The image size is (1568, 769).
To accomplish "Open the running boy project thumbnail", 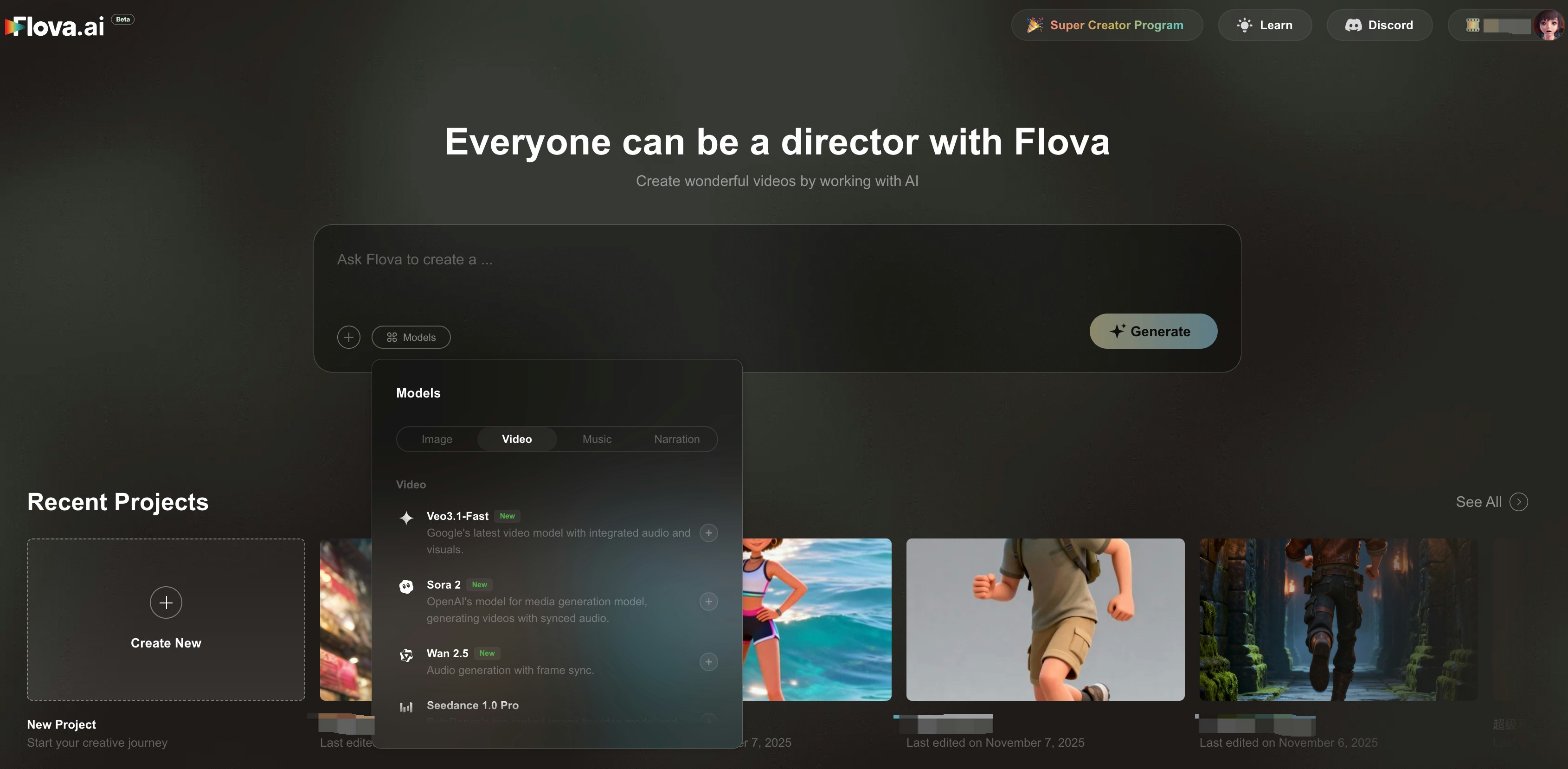I will coord(1045,619).
